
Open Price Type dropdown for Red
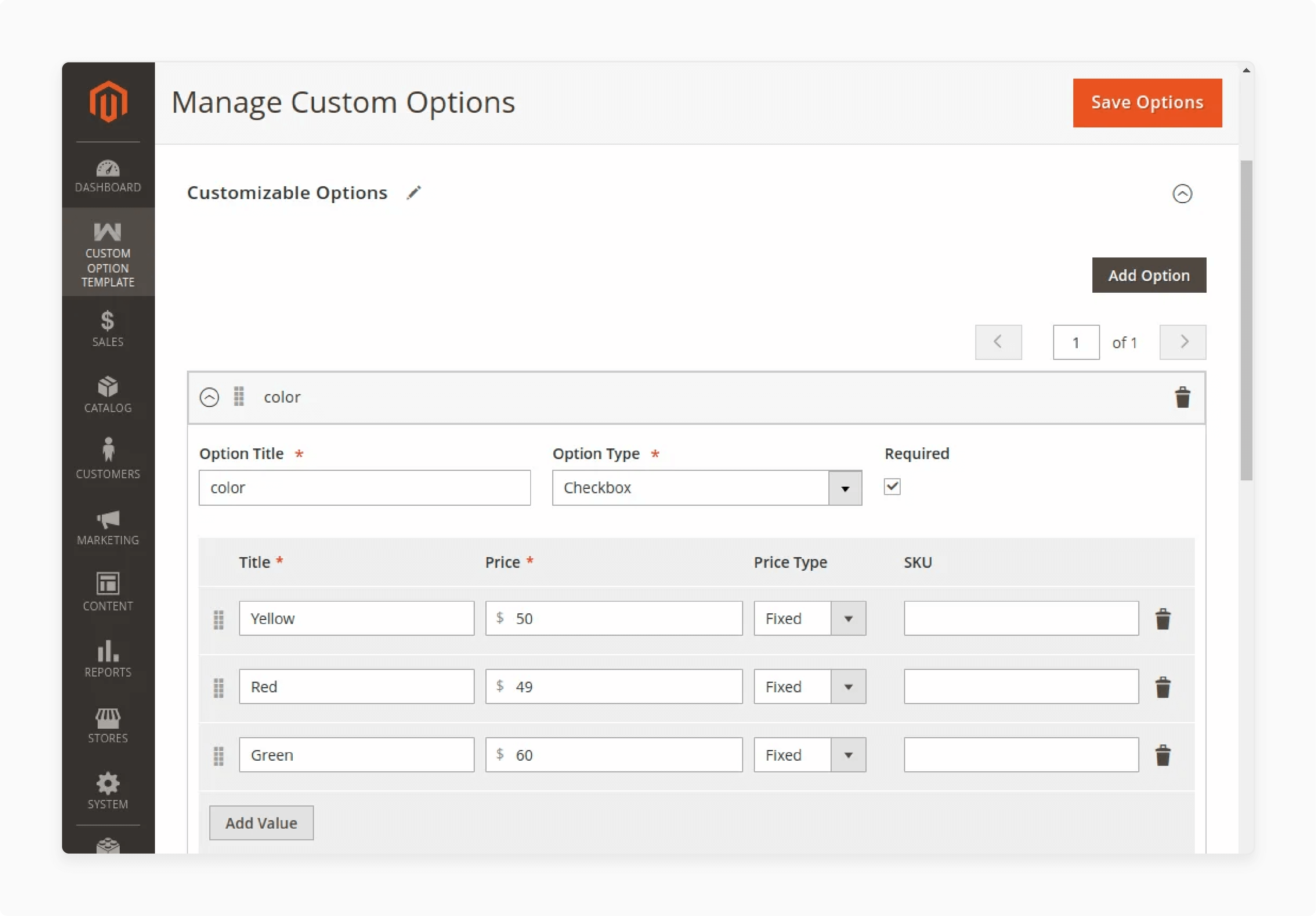810,687
